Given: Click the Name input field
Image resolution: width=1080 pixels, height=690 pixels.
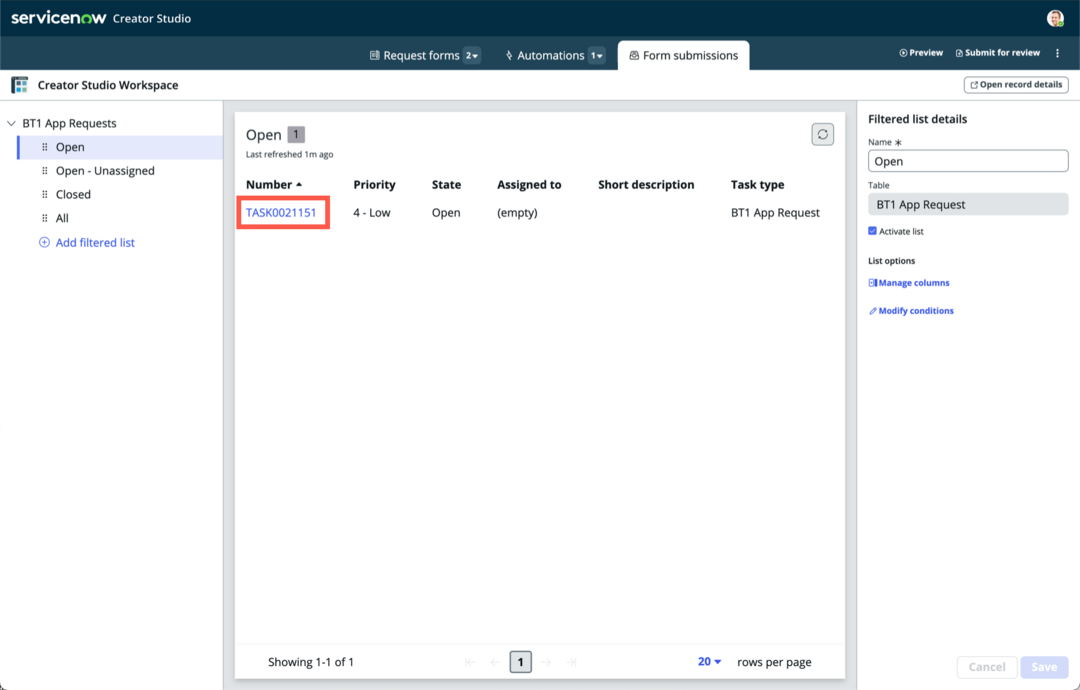Looking at the screenshot, I should click(968, 161).
